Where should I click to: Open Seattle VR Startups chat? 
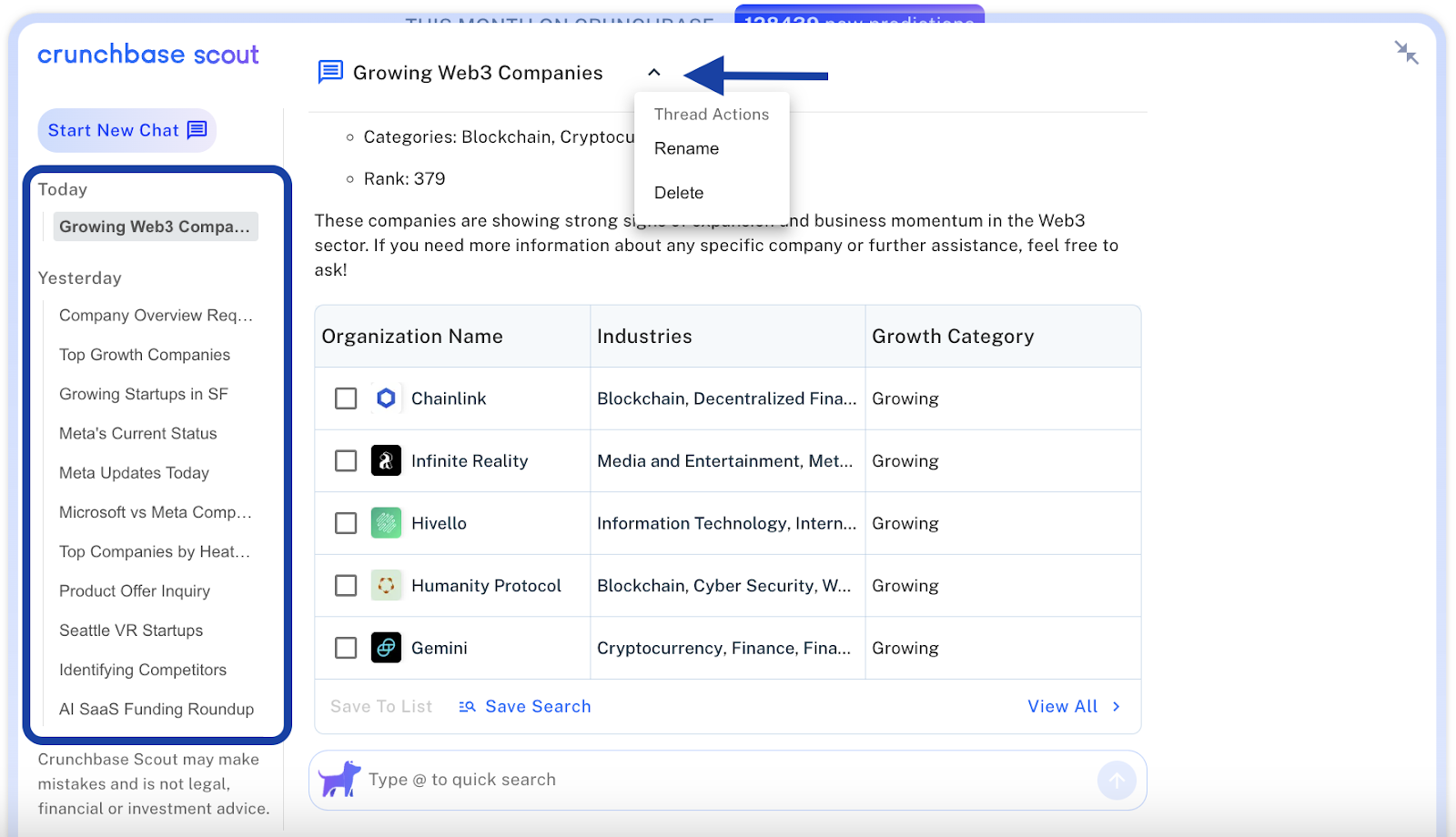(x=131, y=630)
